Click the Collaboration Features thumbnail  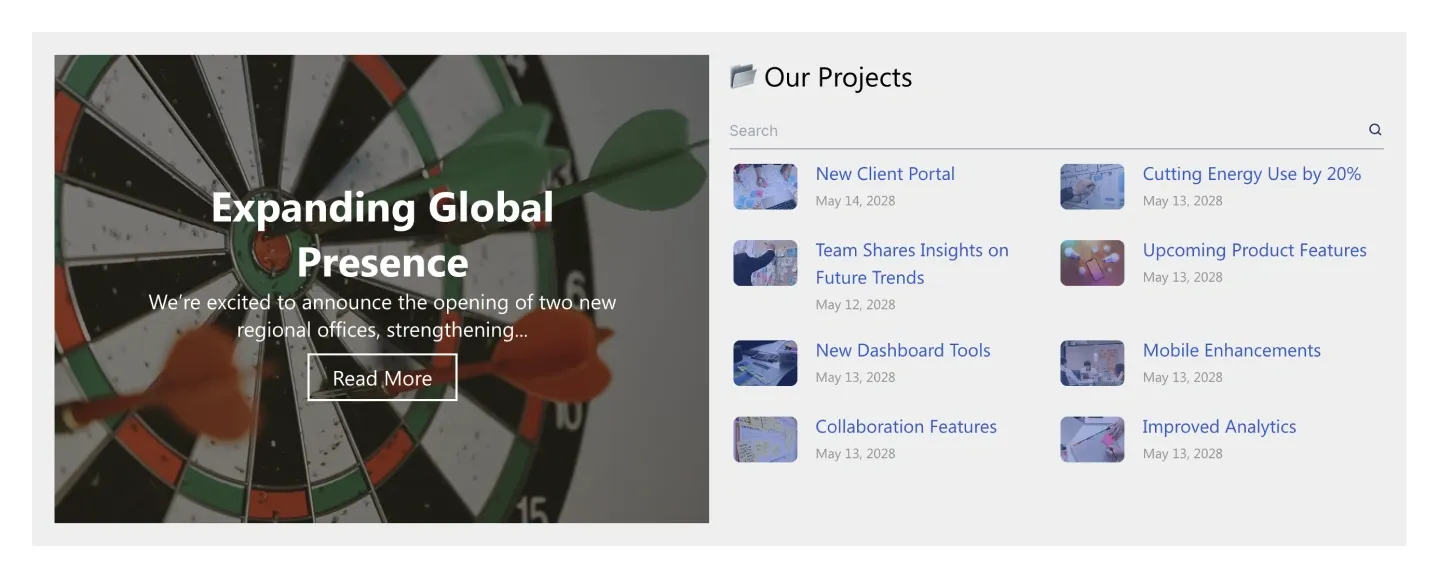point(765,439)
